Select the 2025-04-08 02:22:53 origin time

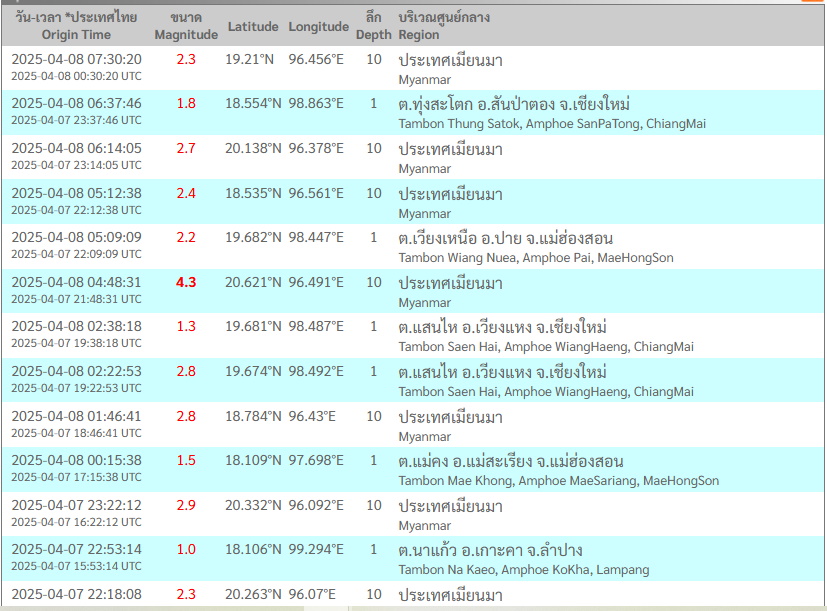pyautogui.click(x=76, y=371)
